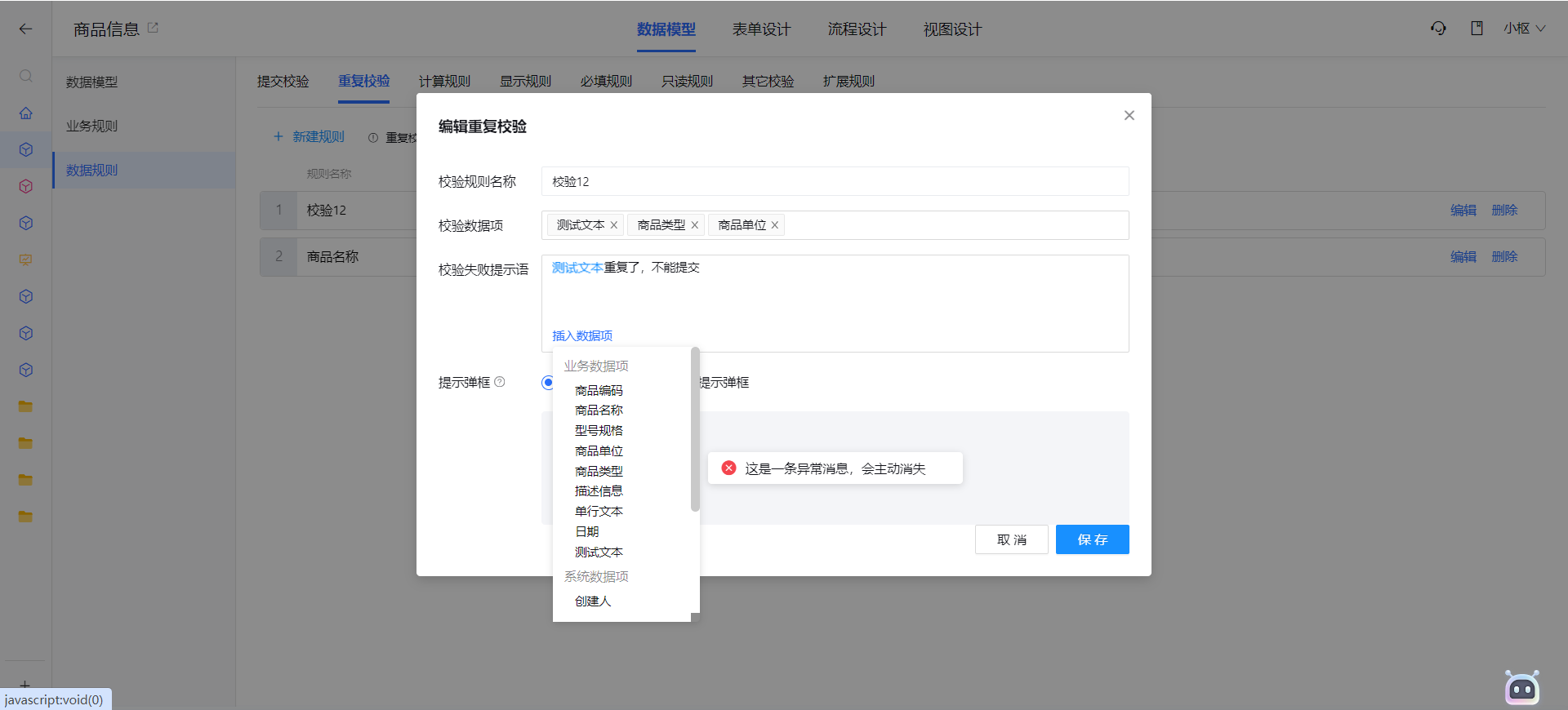Open the 校验数据项 multi-select field
The width and height of the screenshot is (1568, 710).
coord(835,225)
